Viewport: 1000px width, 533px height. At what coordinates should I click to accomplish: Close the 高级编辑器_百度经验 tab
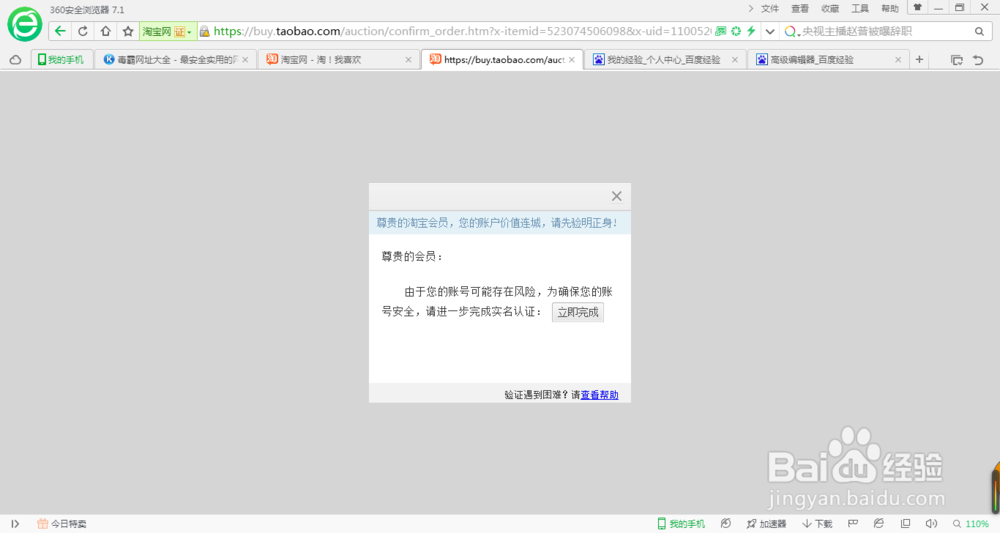point(898,60)
